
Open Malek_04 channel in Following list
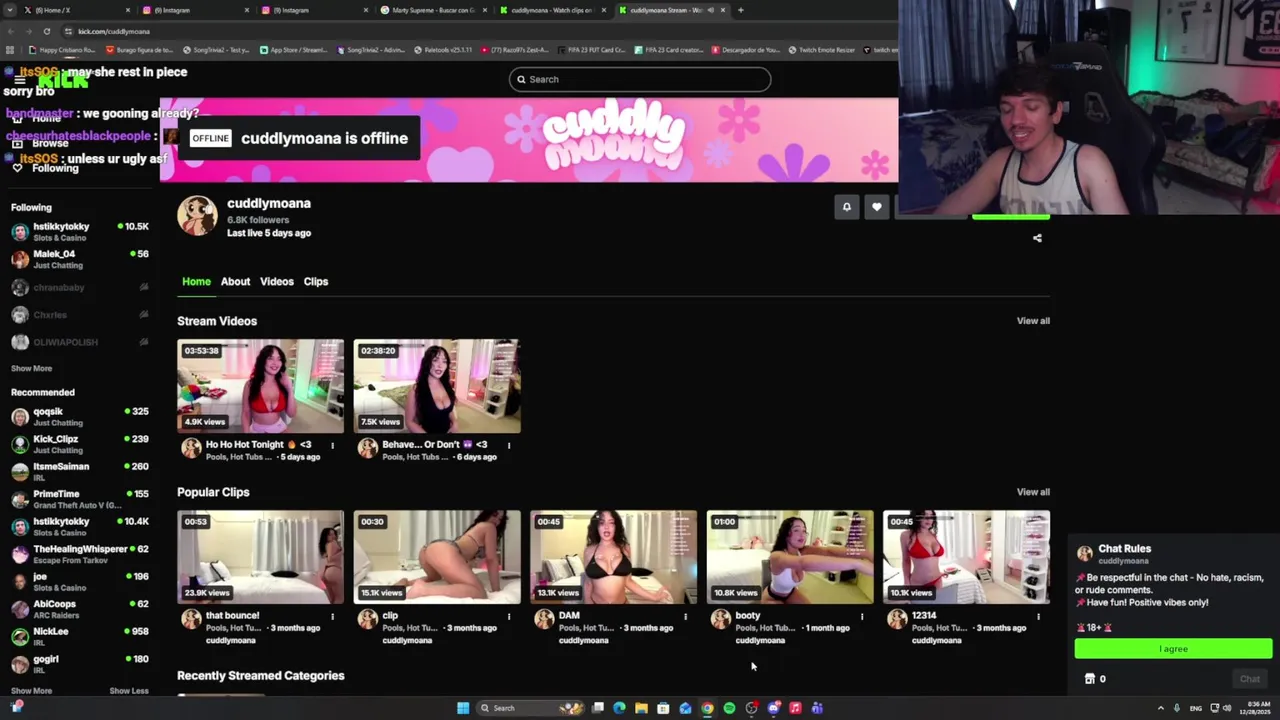pos(80,260)
